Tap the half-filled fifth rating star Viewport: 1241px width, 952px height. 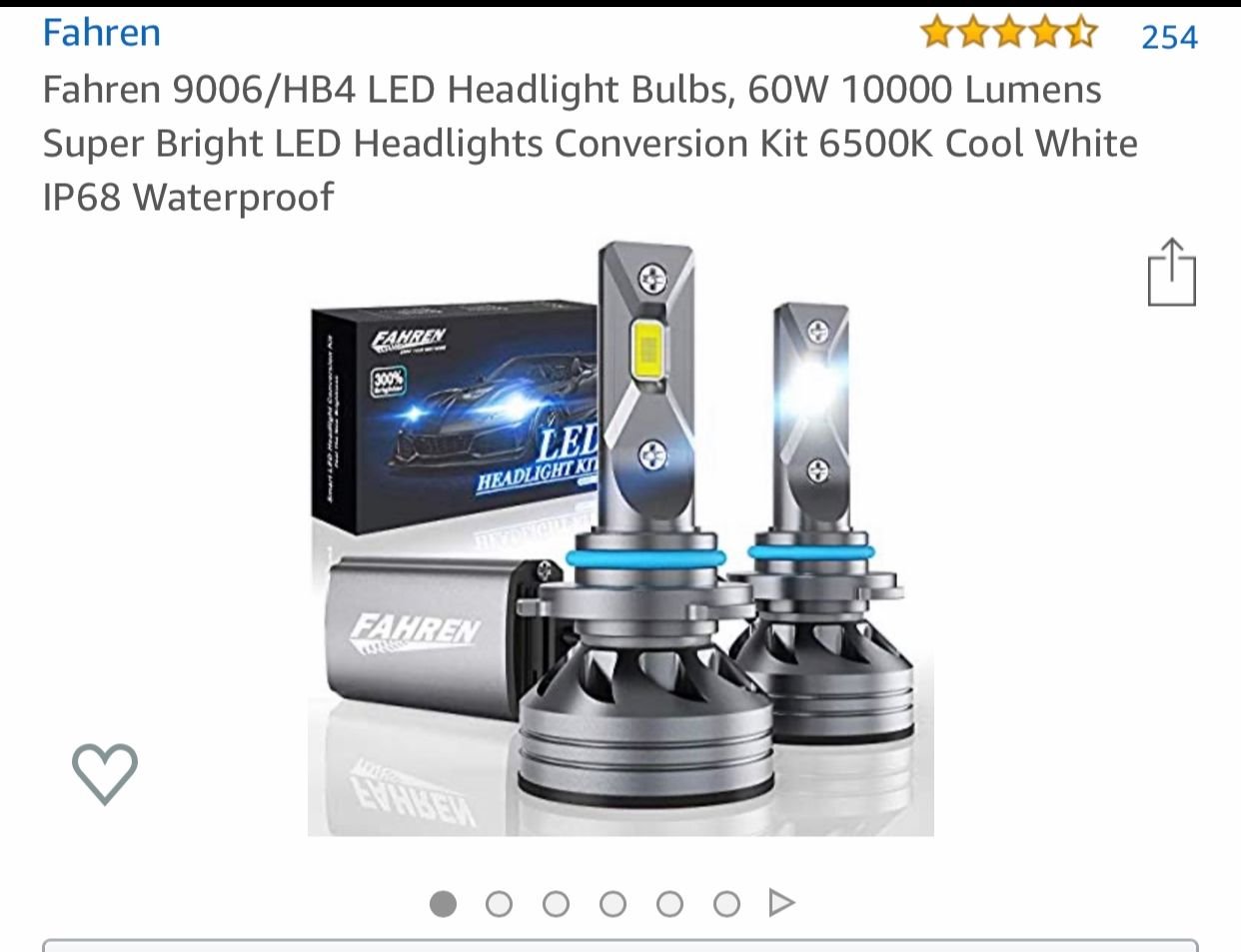(1080, 34)
